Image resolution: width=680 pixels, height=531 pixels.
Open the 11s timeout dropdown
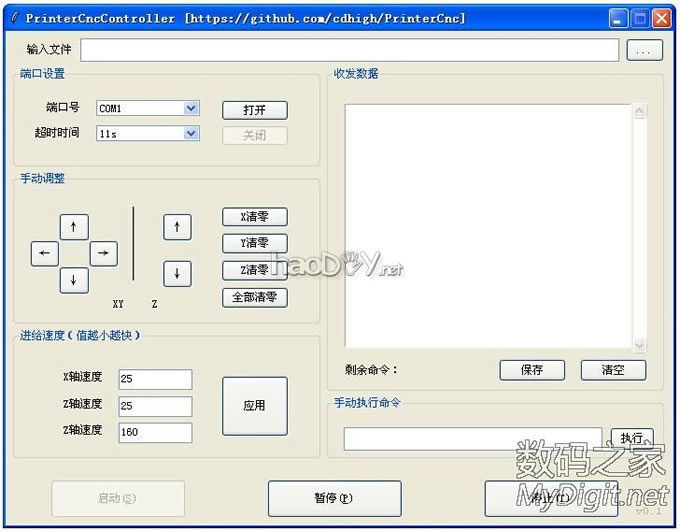[191, 133]
